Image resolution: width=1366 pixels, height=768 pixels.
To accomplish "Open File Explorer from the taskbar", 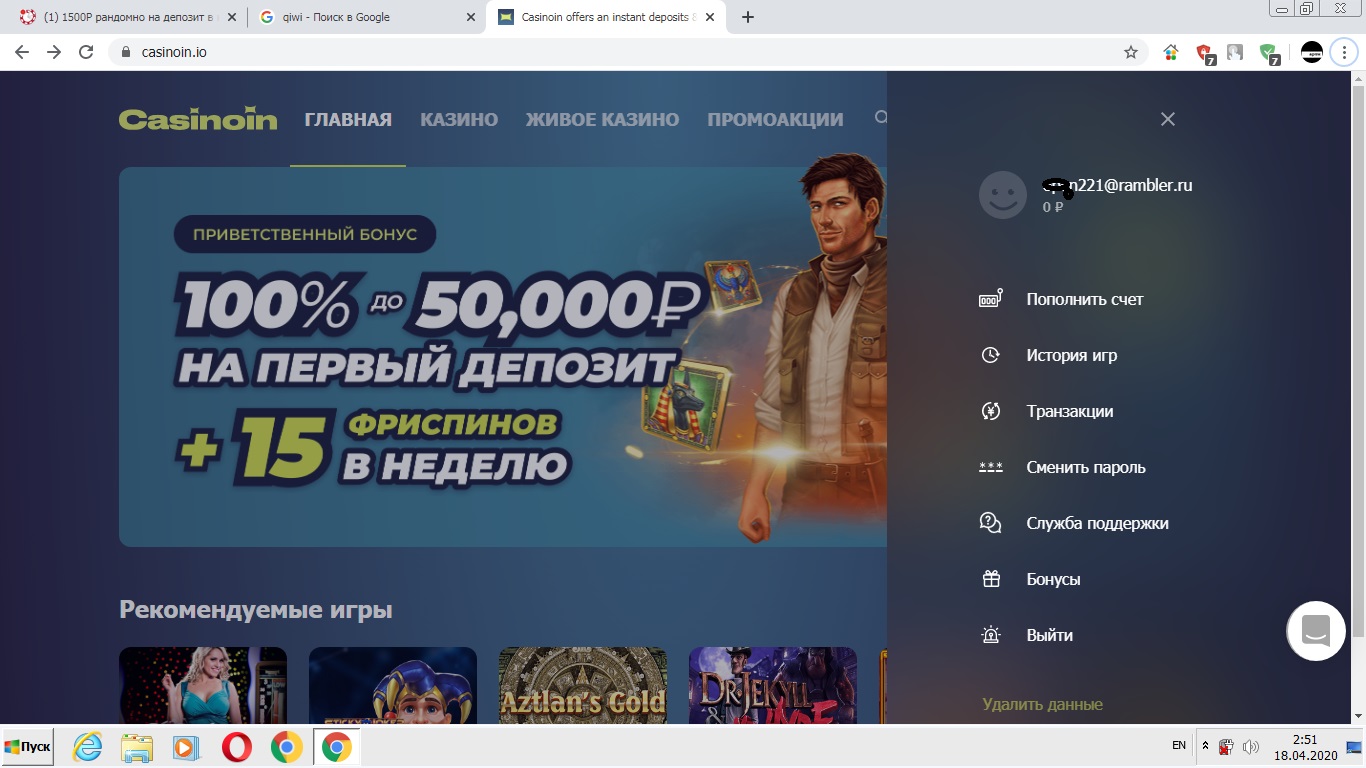I will tap(137, 747).
